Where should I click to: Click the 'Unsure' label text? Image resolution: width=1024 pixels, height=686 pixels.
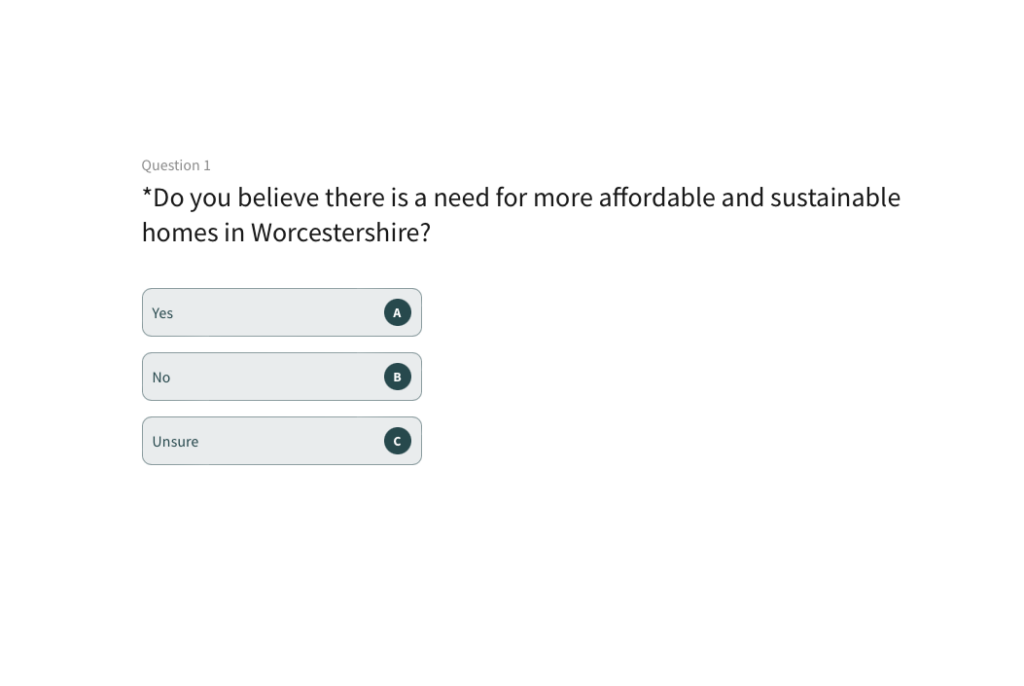coord(175,441)
